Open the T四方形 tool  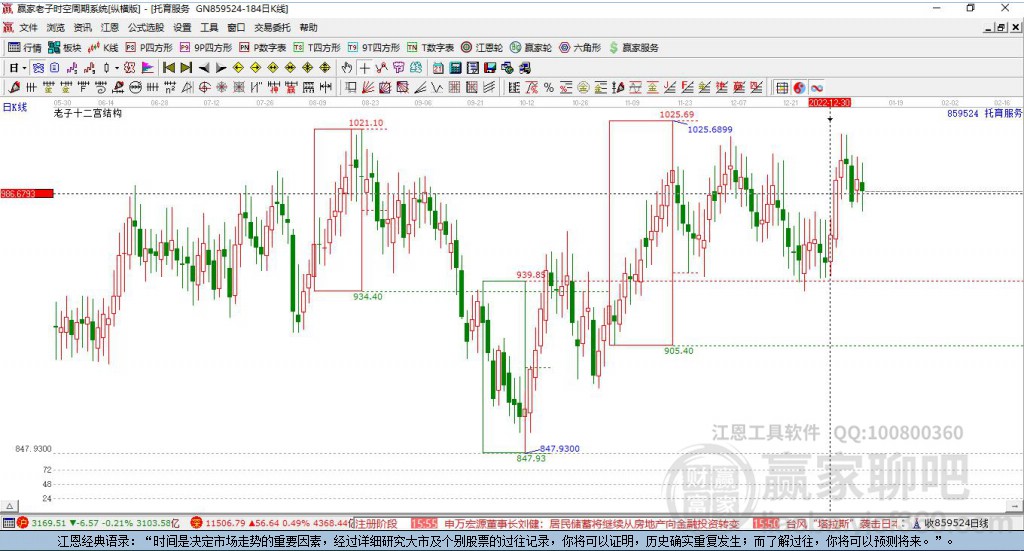[x=317, y=48]
